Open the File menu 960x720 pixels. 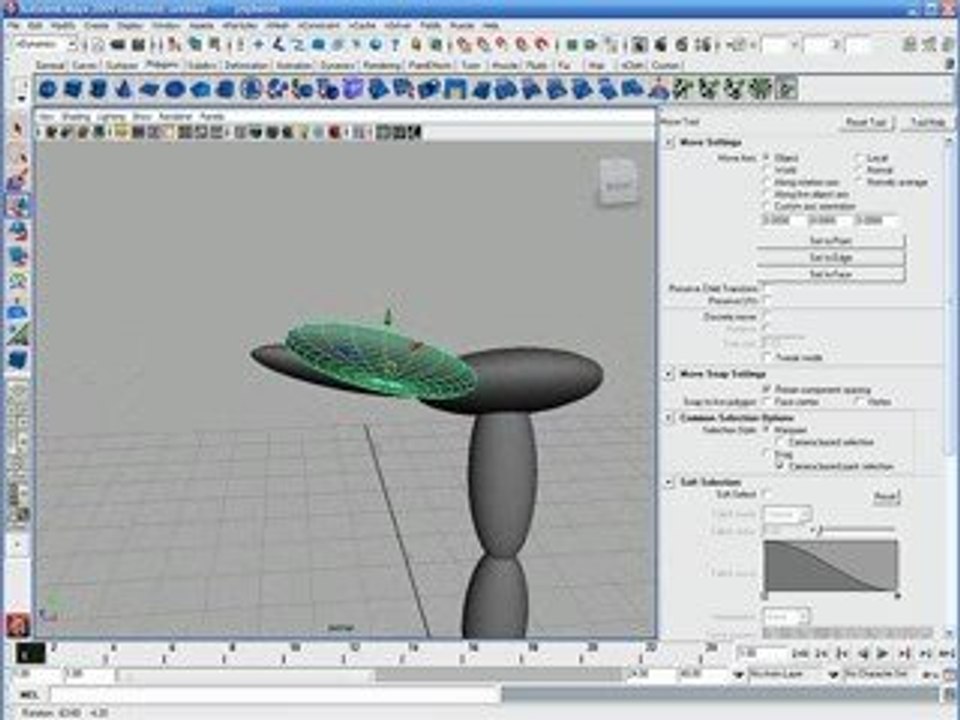pyautogui.click(x=13, y=26)
